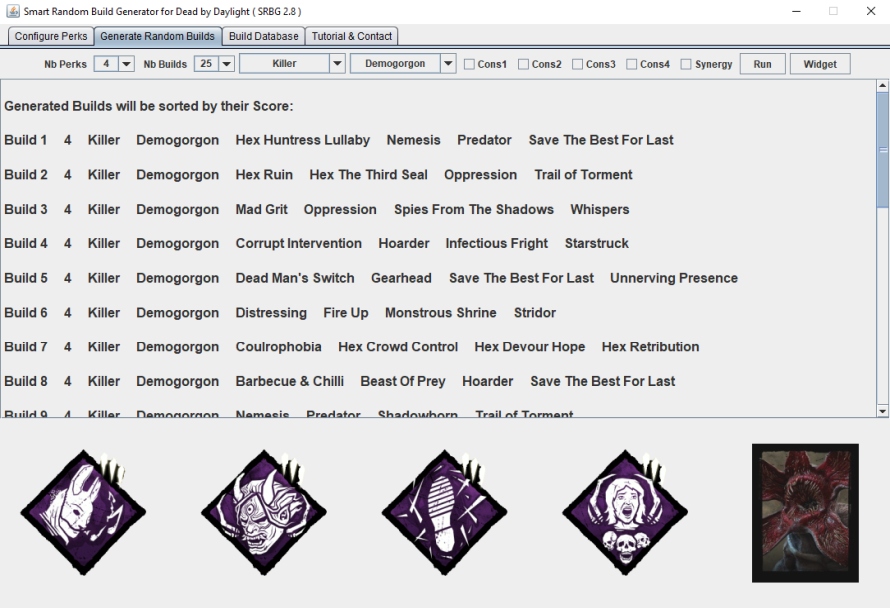Click the vertical scrollbar thumb
The height and width of the screenshot is (608, 890).
tap(882, 150)
